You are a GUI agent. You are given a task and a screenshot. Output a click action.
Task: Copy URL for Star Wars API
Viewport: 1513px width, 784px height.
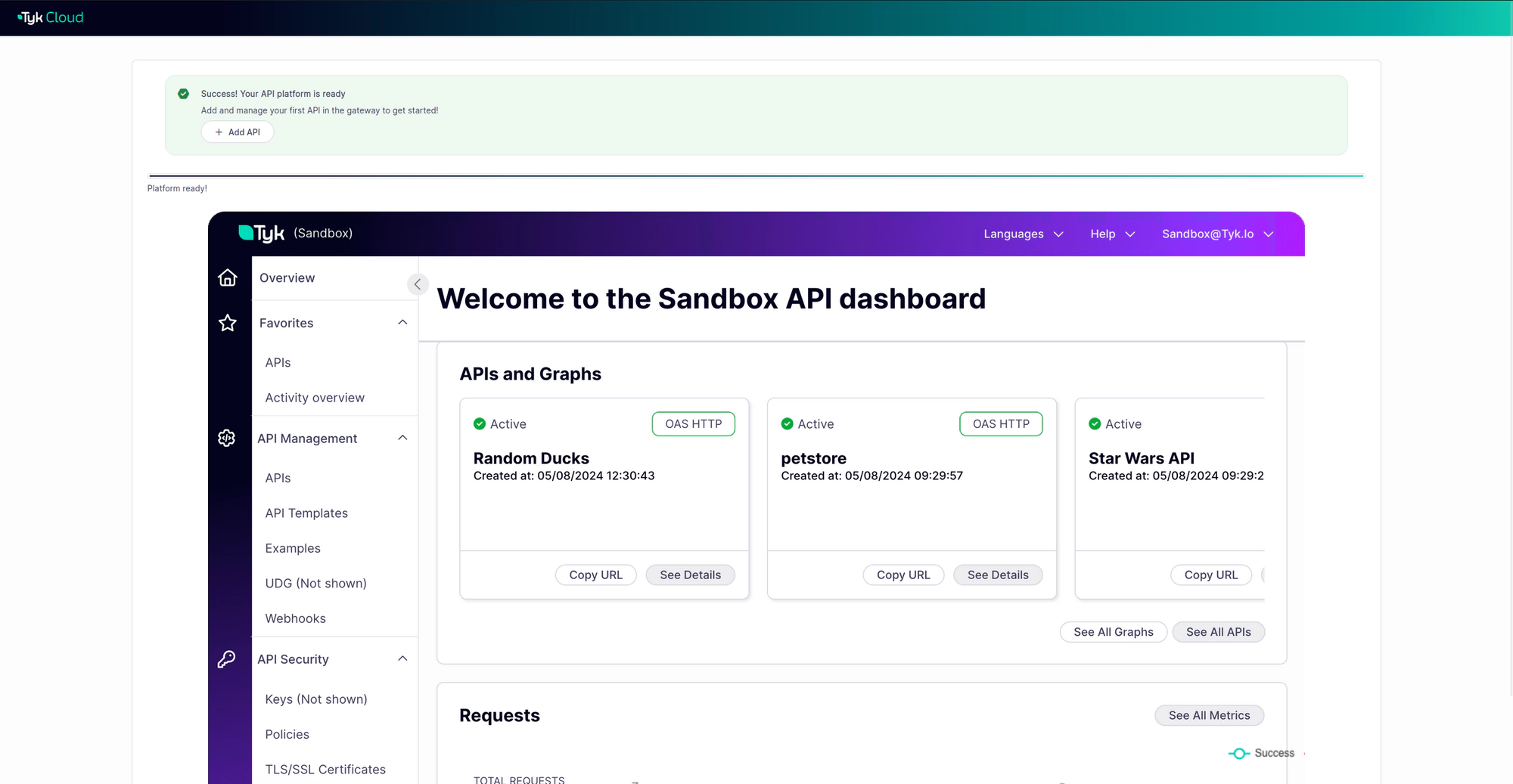pos(1211,575)
